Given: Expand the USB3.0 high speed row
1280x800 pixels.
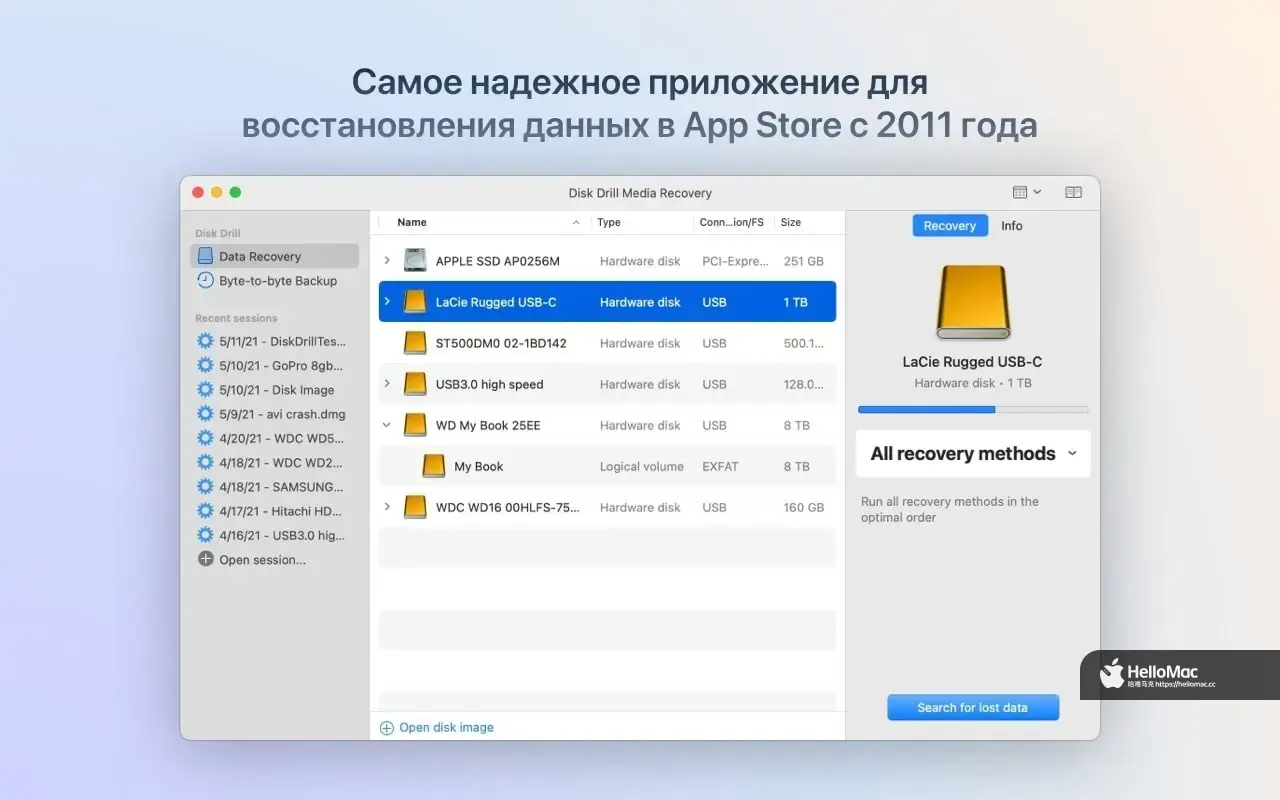Looking at the screenshot, I should click(387, 384).
